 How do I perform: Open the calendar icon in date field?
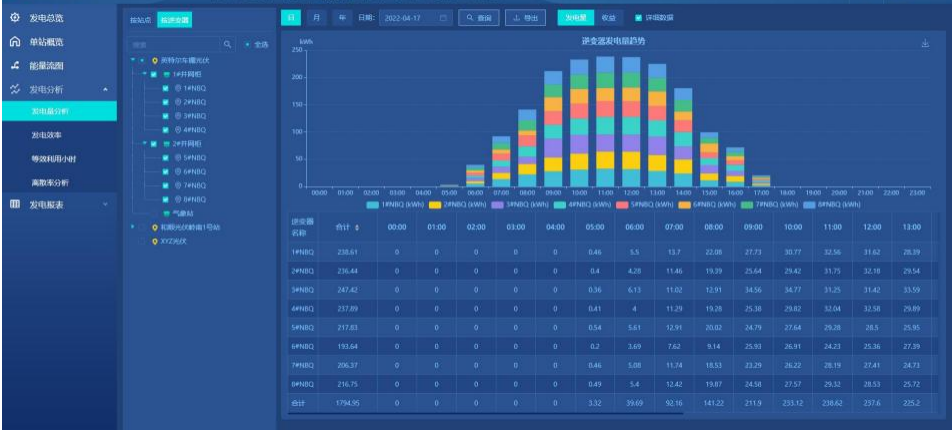(x=444, y=18)
